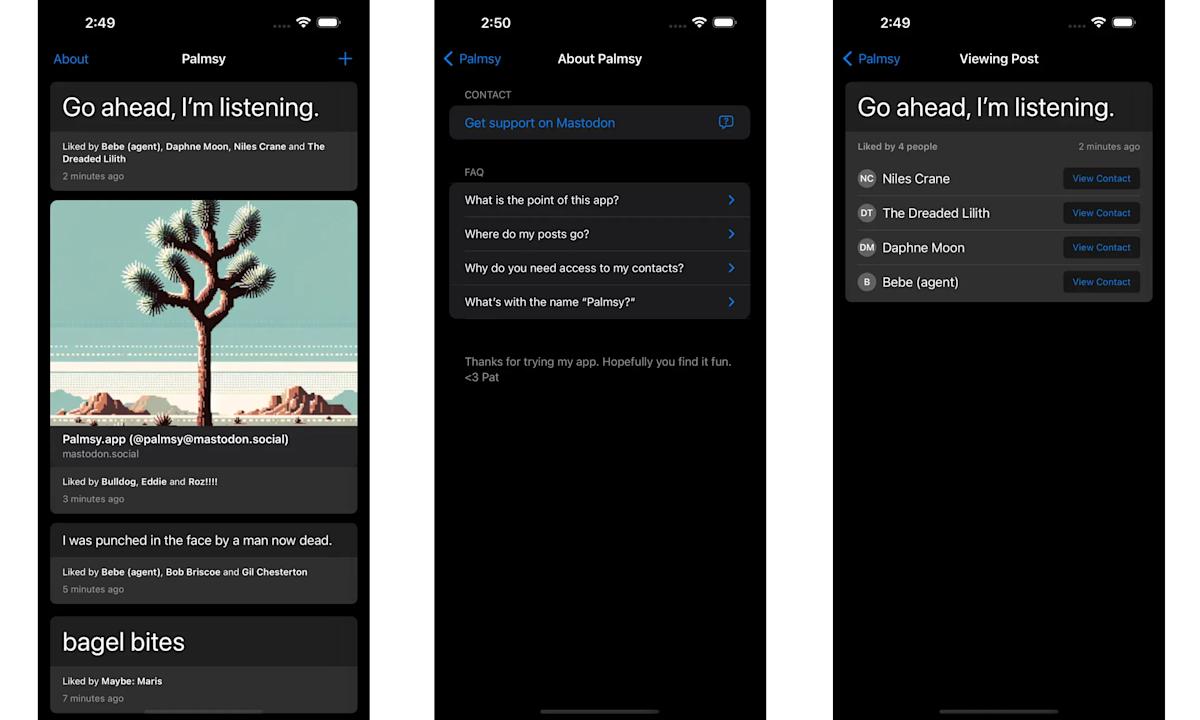Image resolution: width=1200 pixels, height=720 pixels.
Task: Go back to Palmsy from About Palmsy screen
Action: click(x=472, y=59)
